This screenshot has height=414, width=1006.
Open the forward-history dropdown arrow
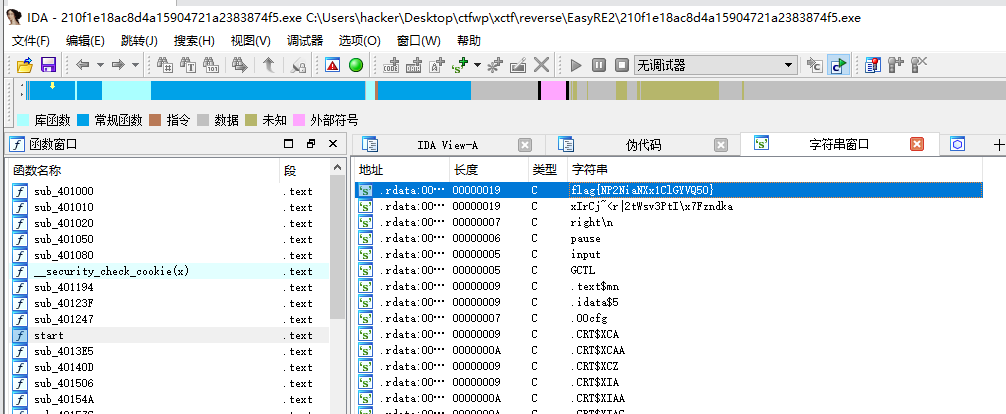coord(135,65)
